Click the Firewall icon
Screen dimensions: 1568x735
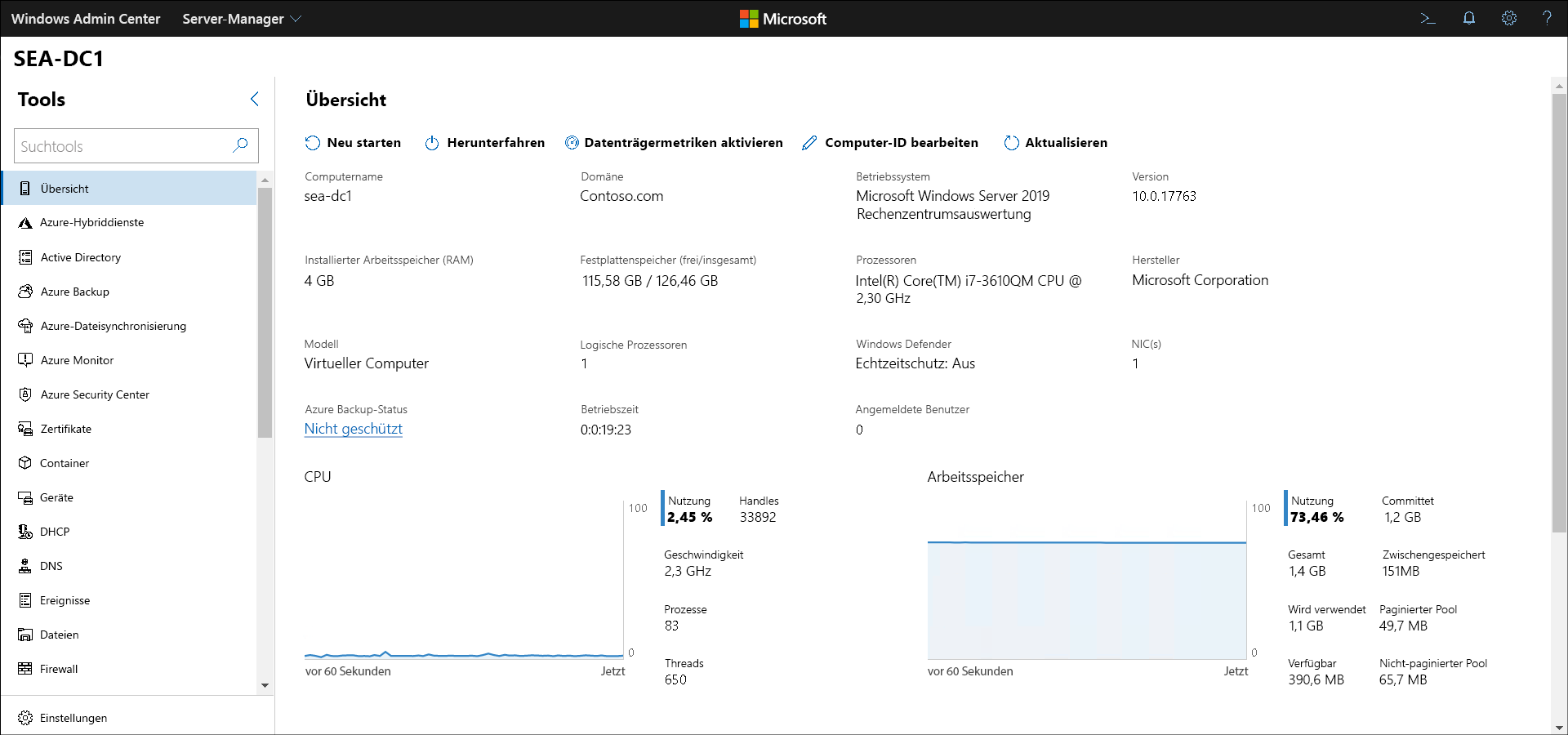tap(25, 669)
